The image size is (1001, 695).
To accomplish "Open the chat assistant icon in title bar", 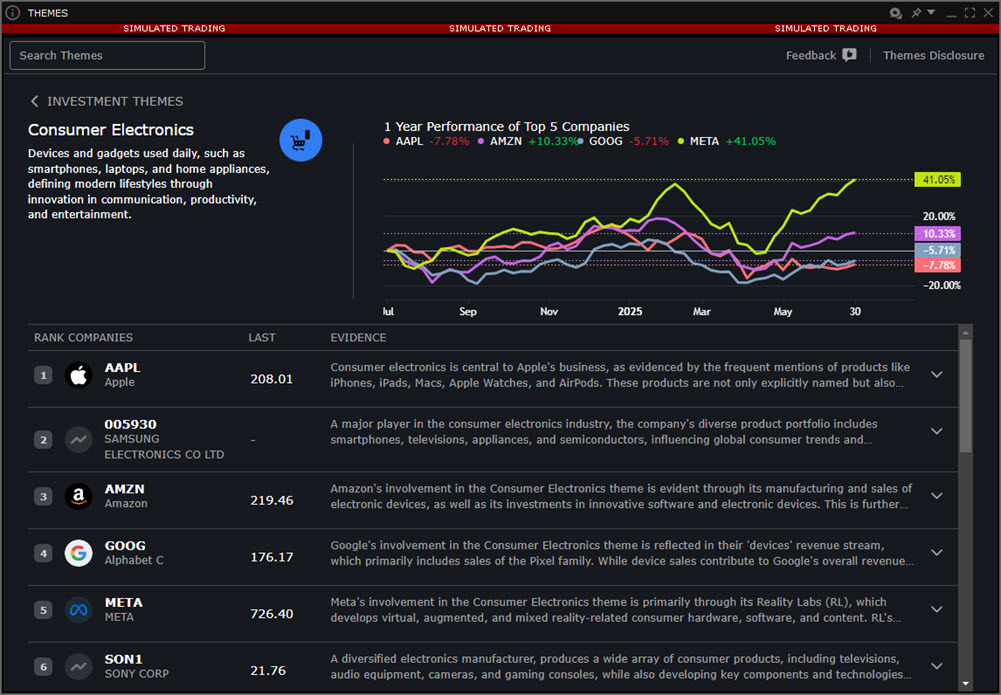I will pyautogui.click(x=896, y=13).
